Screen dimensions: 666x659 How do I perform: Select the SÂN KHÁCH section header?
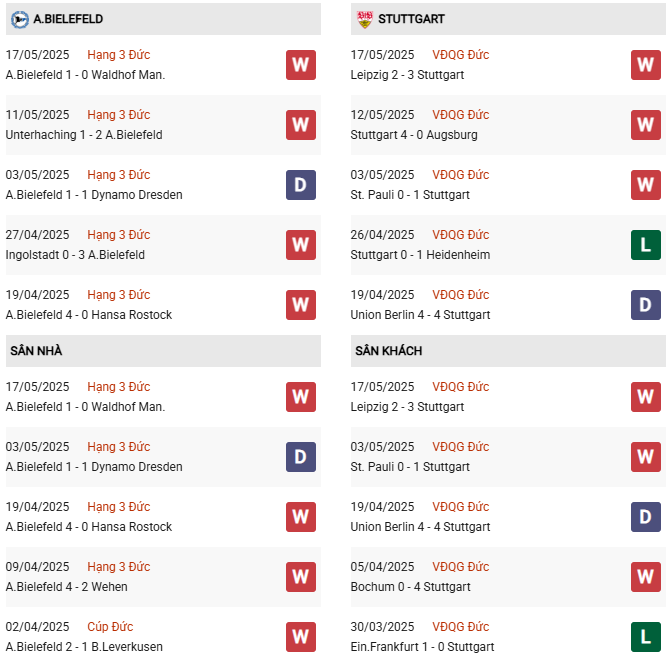tap(388, 351)
